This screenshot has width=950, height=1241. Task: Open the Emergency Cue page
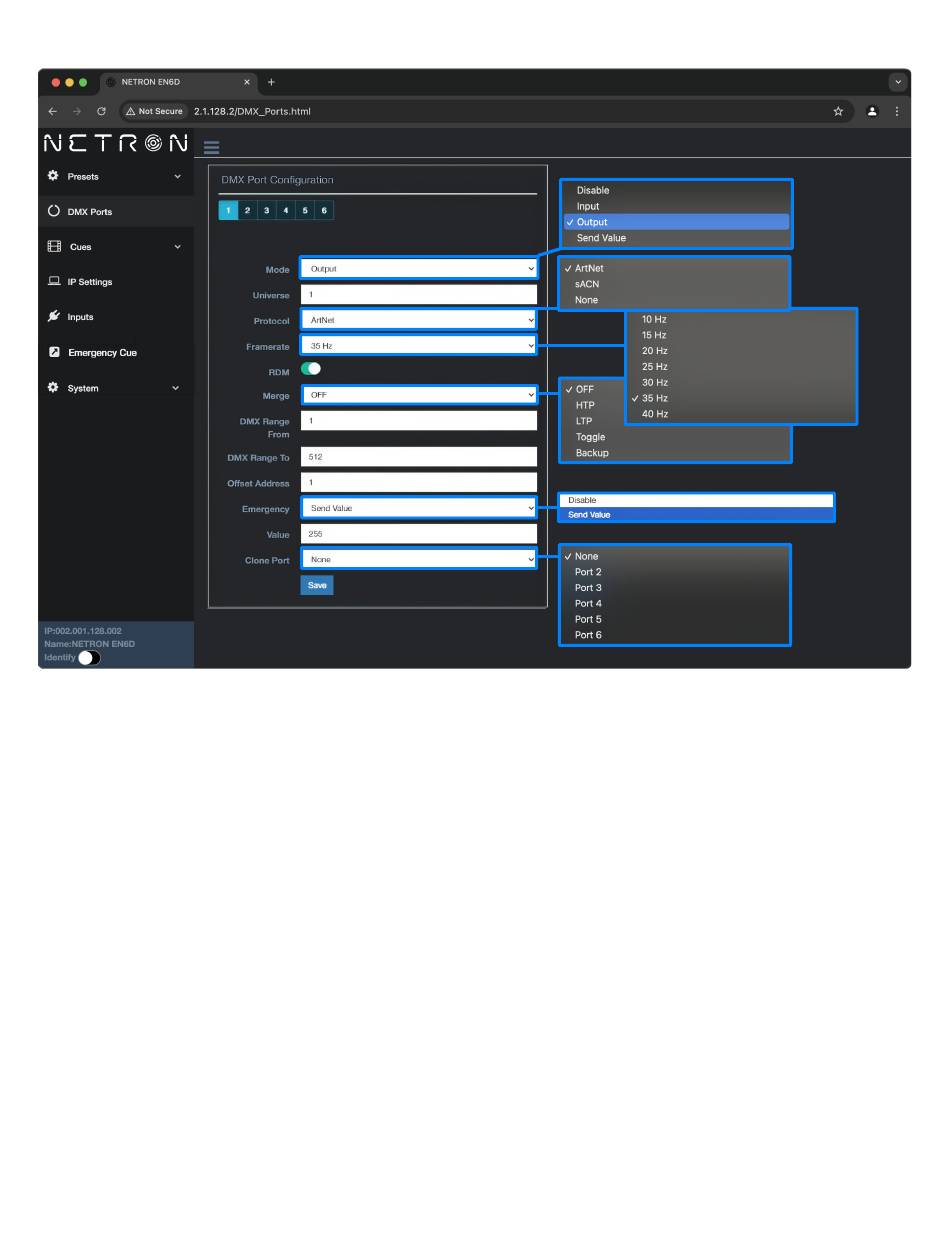(x=102, y=353)
